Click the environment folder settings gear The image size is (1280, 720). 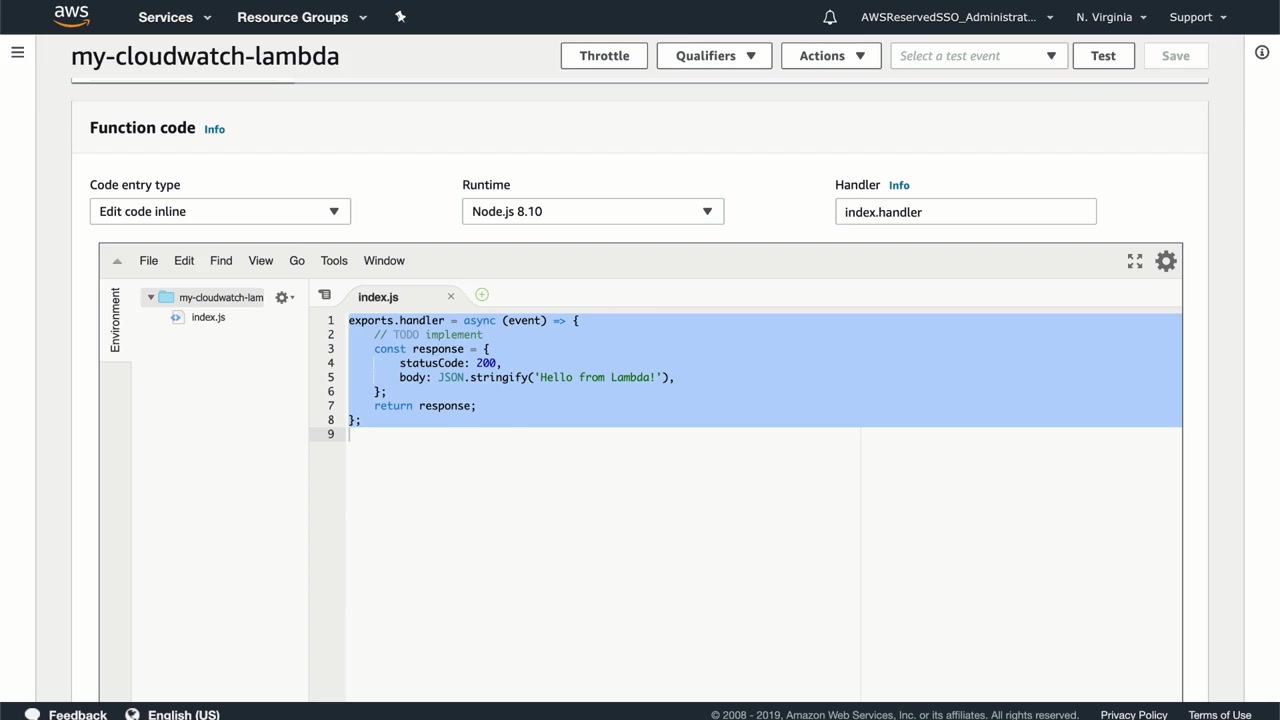point(283,297)
